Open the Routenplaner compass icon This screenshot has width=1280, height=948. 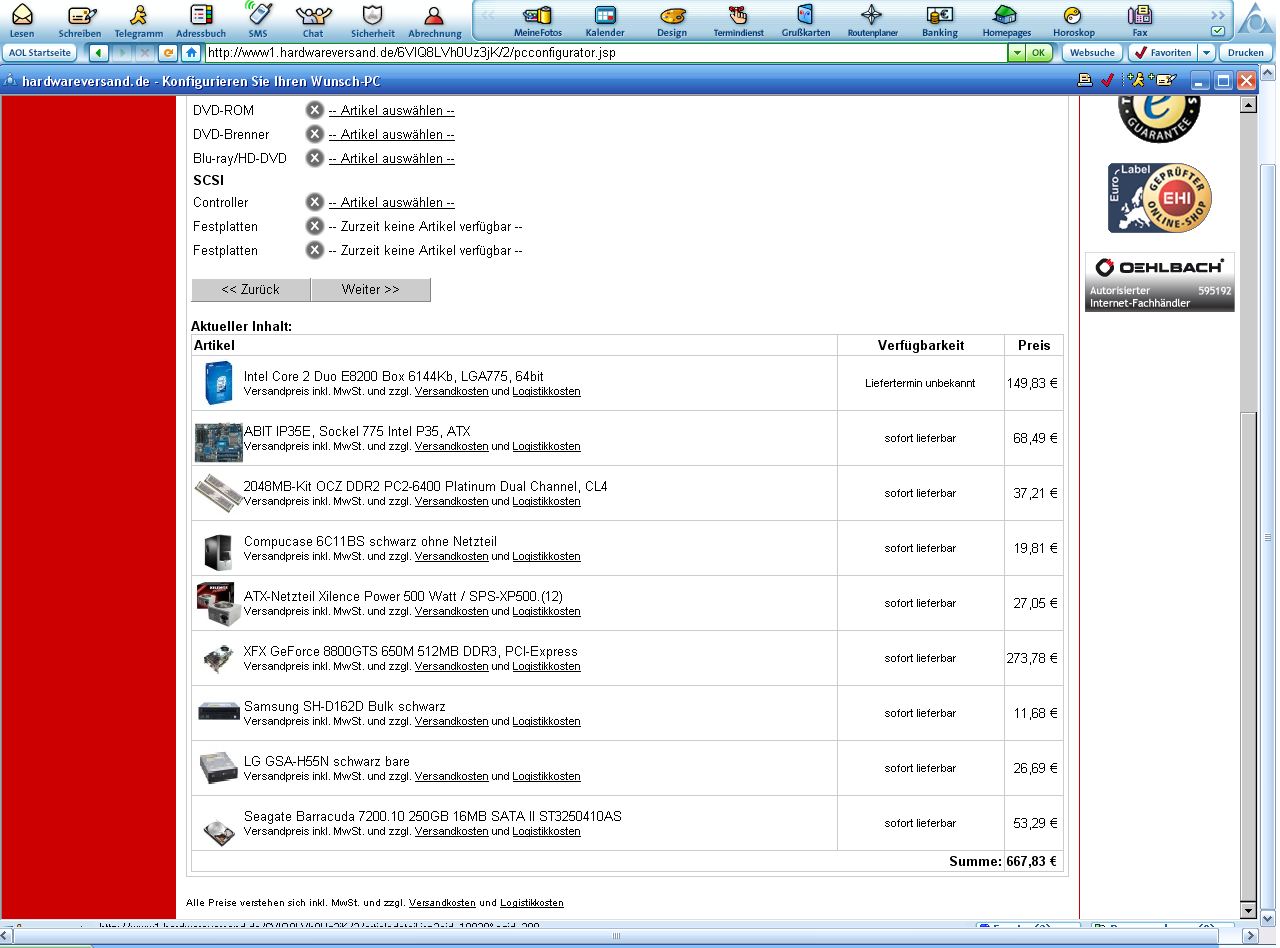(x=872, y=15)
